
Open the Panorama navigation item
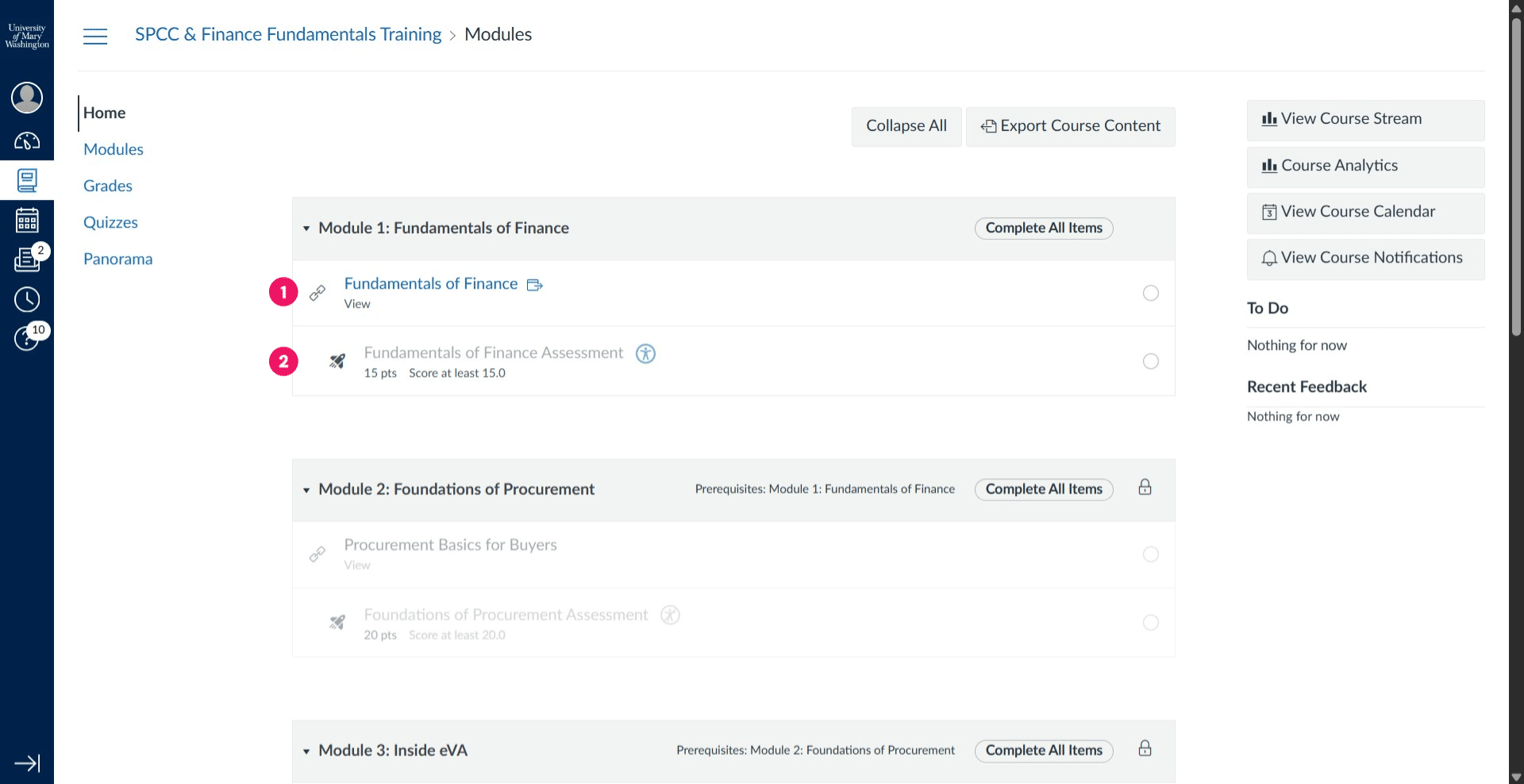click(117, 259)
